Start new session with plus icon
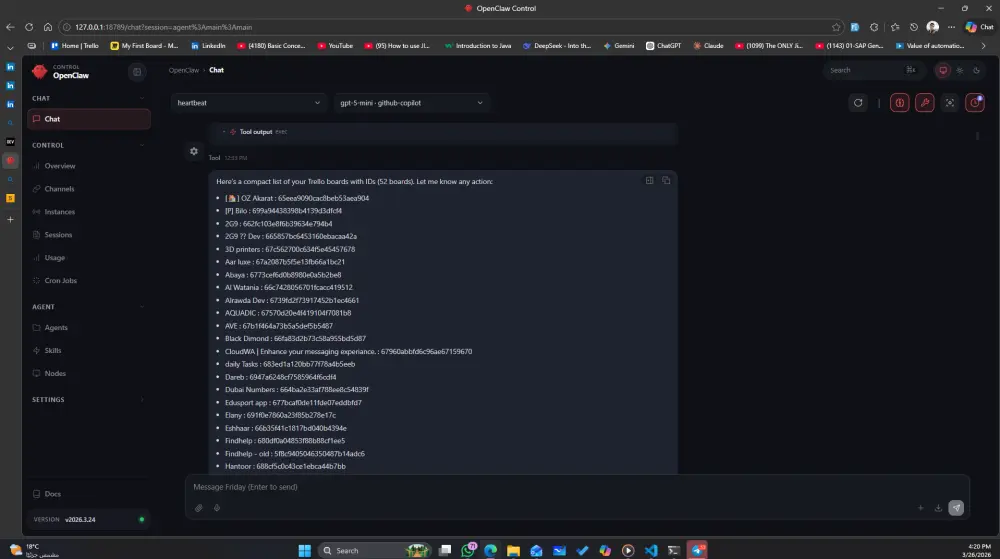This screenshot has width=1000, height=559. coord(920,508)
